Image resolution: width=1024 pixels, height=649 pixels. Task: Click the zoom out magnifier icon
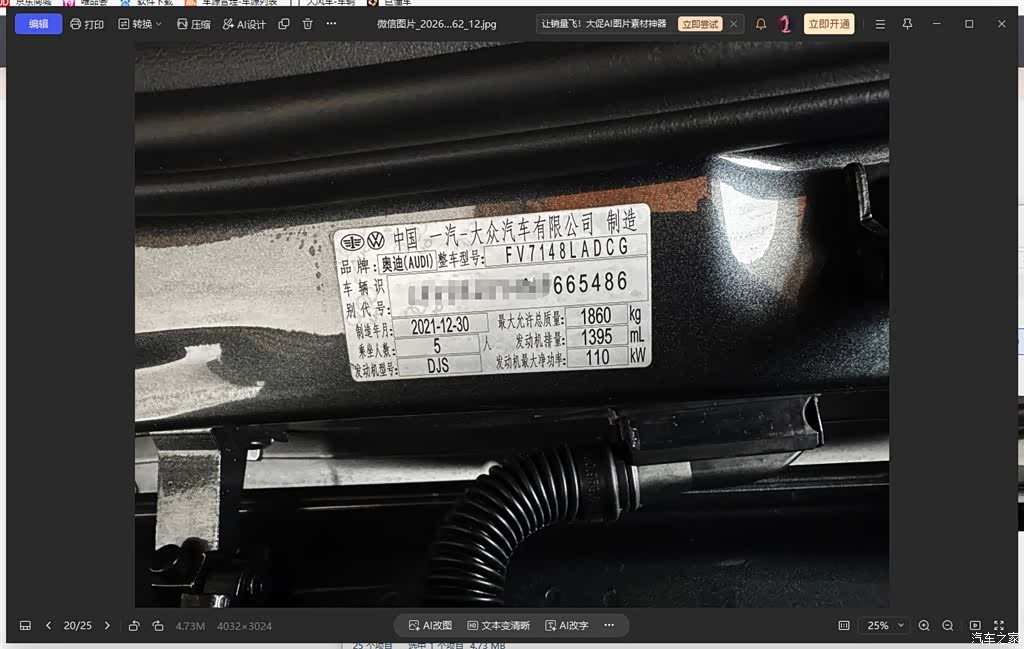pos(948,625)
